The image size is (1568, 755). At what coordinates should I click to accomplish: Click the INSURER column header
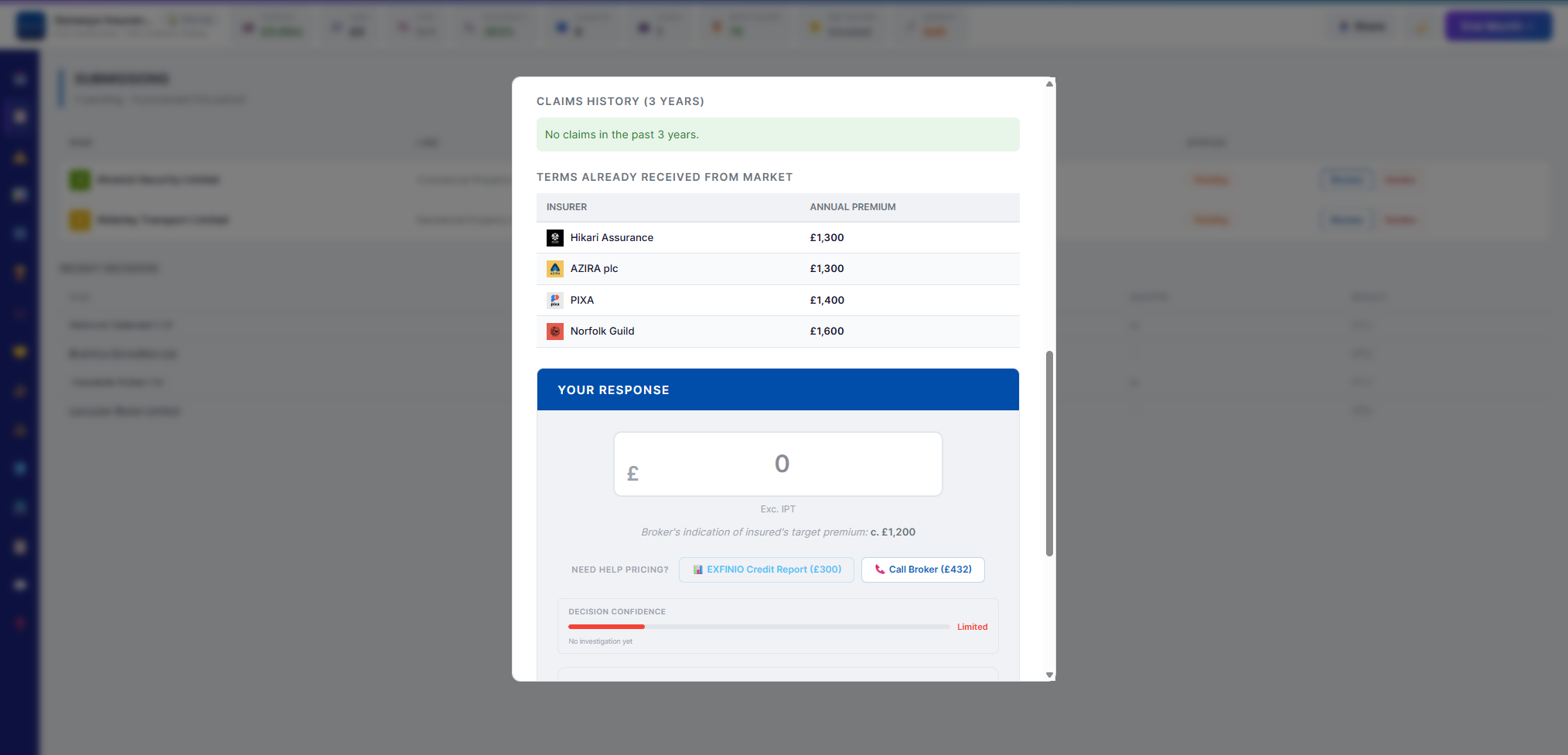(567, 207)
